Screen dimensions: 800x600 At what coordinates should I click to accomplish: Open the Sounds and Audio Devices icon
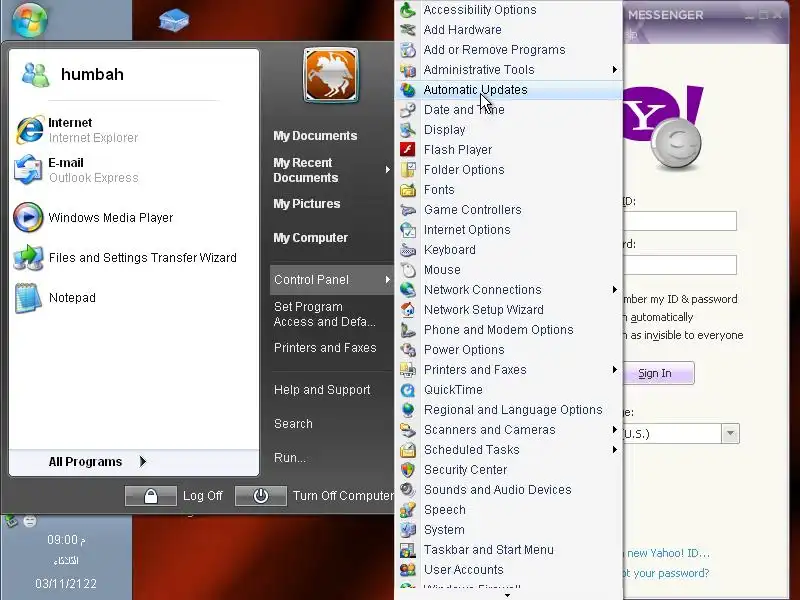(408, 490)
